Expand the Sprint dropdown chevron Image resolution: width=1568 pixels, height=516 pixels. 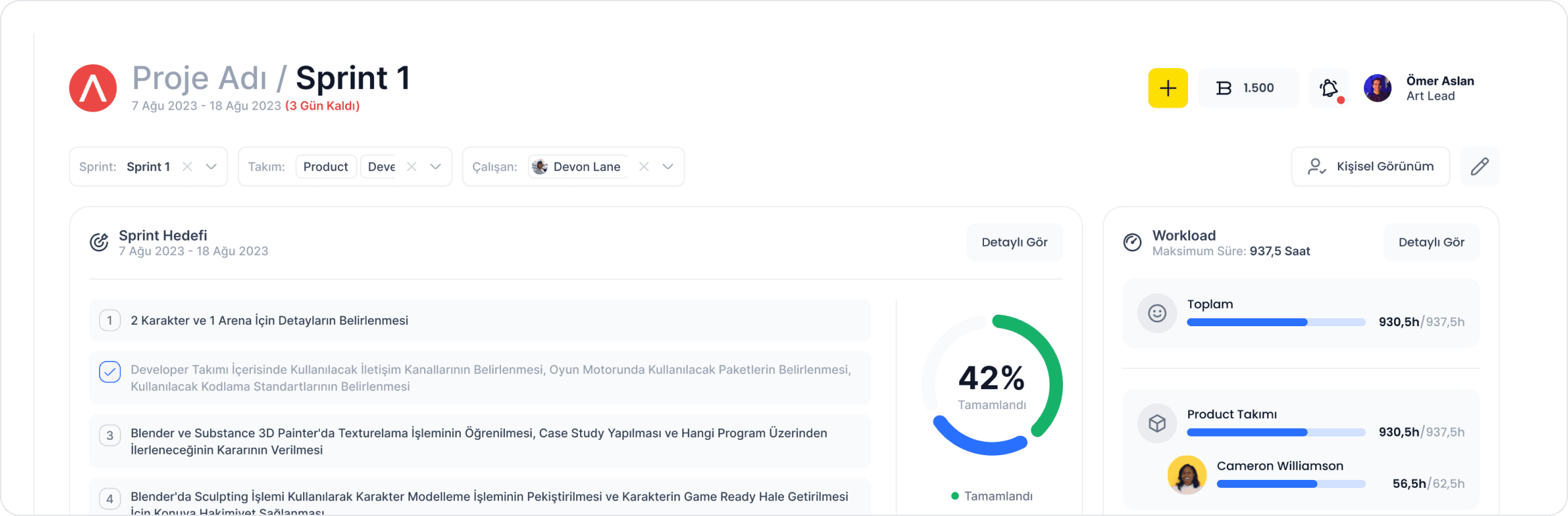[211, 166]
